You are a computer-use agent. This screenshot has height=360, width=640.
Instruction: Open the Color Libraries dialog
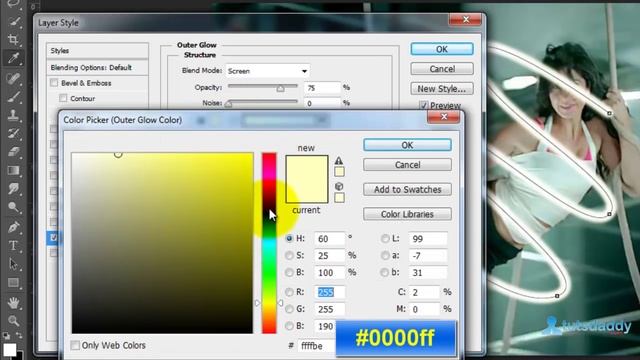tap(407, 214)
